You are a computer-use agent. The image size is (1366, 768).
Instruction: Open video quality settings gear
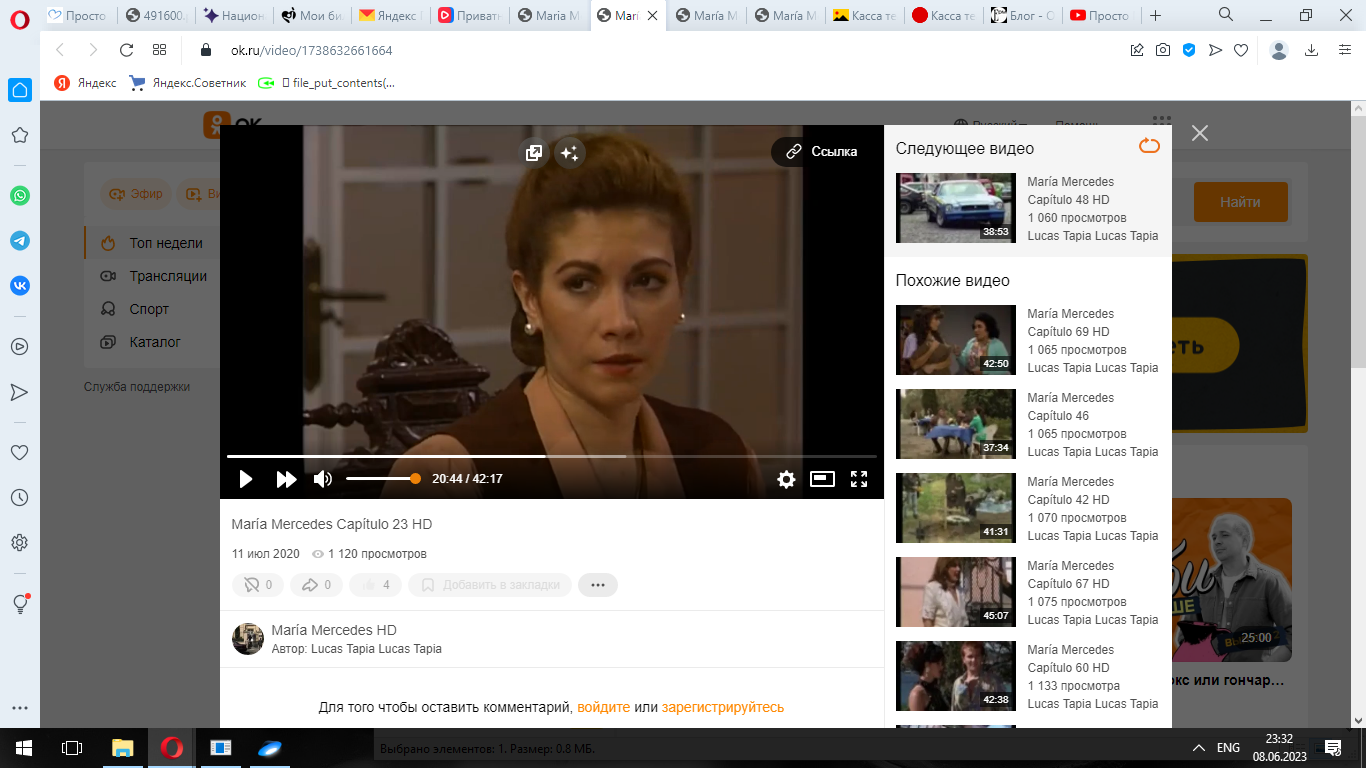point(786,479)
